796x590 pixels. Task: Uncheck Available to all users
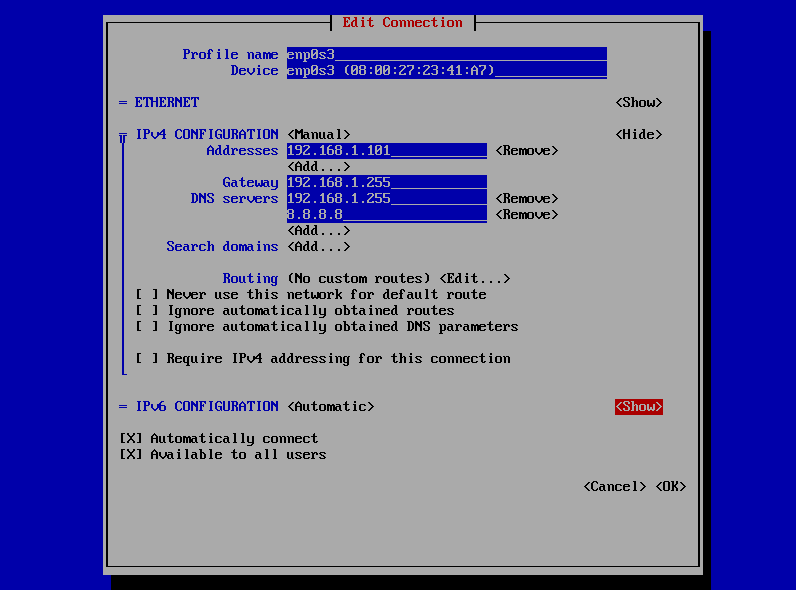[x=131, y=454]
